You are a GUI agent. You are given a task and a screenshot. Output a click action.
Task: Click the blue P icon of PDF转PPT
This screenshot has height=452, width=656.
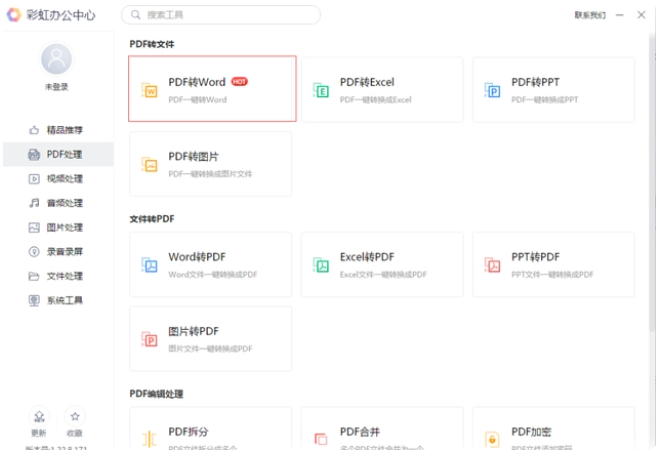[492, 90]
